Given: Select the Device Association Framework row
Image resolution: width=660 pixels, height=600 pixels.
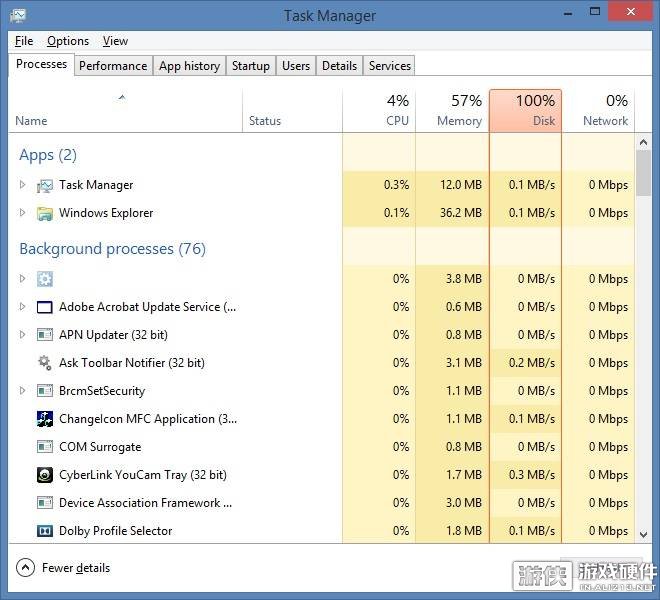Looking at the screenshot, I should pyautogui.click(x=321, y=503).
